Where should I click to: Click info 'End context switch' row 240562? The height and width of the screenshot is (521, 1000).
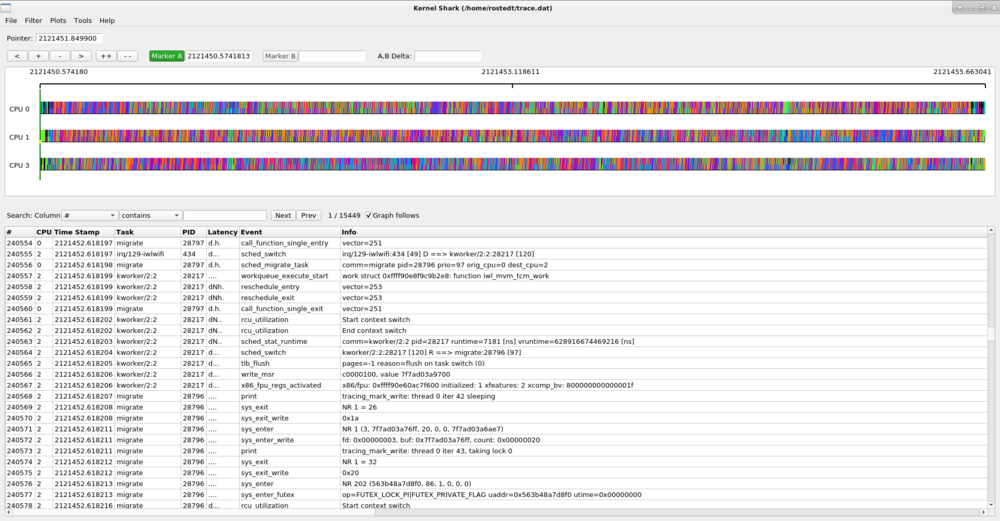click(x=376, y=331)
